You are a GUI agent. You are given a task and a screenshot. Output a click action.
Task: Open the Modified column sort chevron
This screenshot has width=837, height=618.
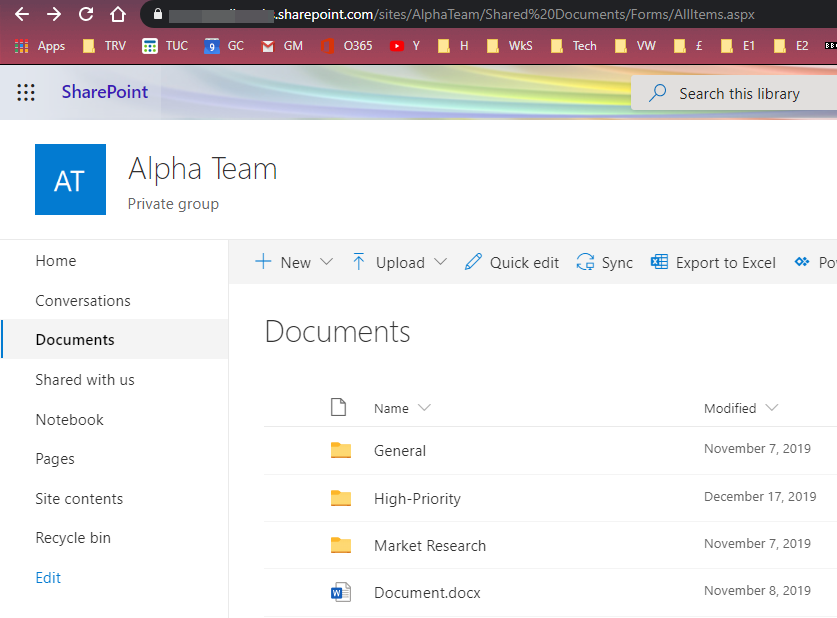click(771, 408)
